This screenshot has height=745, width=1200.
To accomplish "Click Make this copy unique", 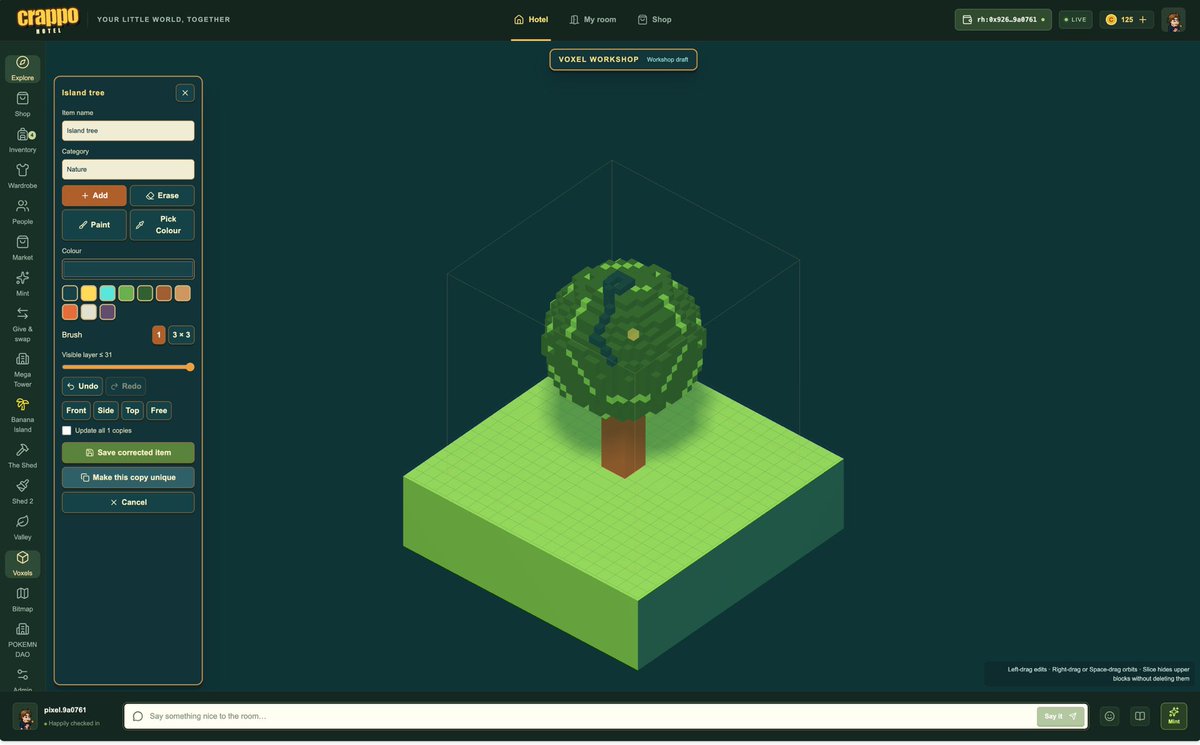I will click(128, 477).
